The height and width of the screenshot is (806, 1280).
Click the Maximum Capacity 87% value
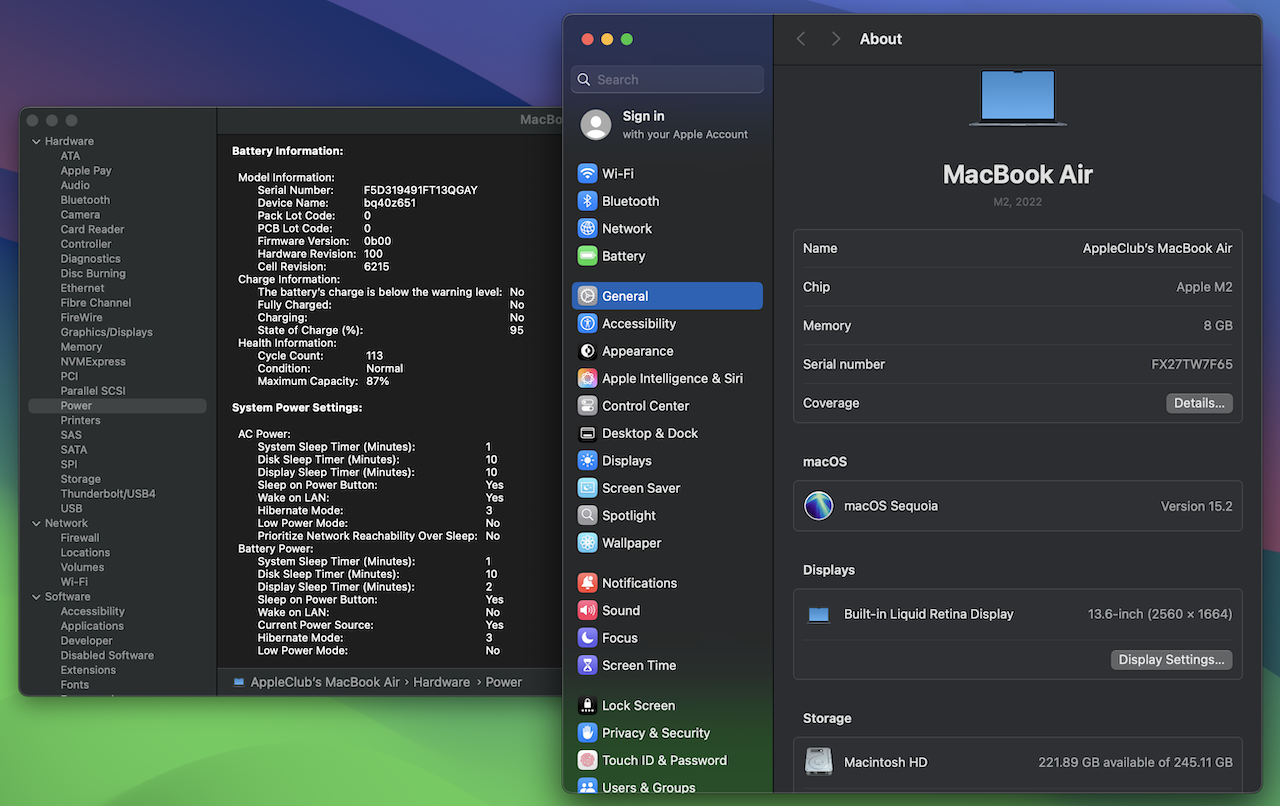click(378, 381)
